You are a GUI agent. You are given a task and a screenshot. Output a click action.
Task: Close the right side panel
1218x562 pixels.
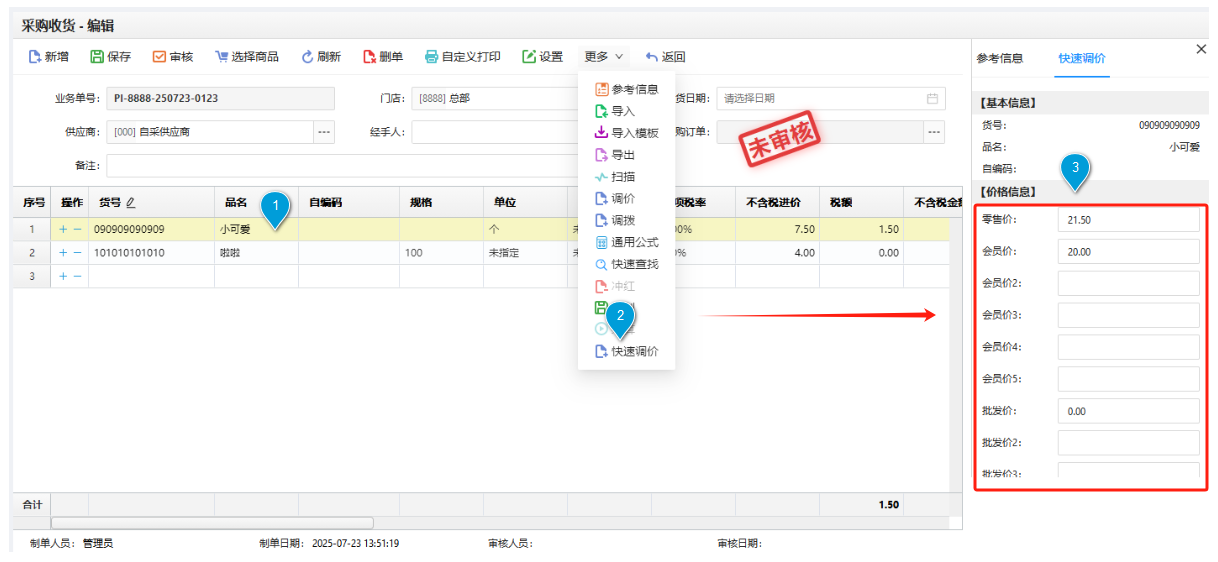[x=1201, y=49]
